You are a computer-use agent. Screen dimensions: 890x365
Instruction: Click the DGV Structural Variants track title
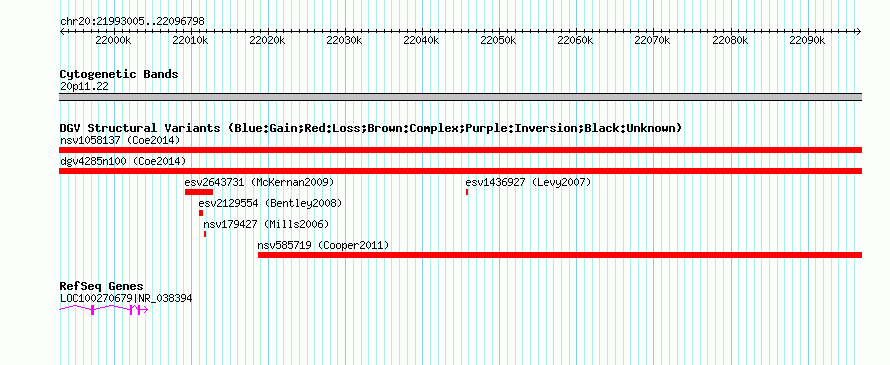(371, 128)
